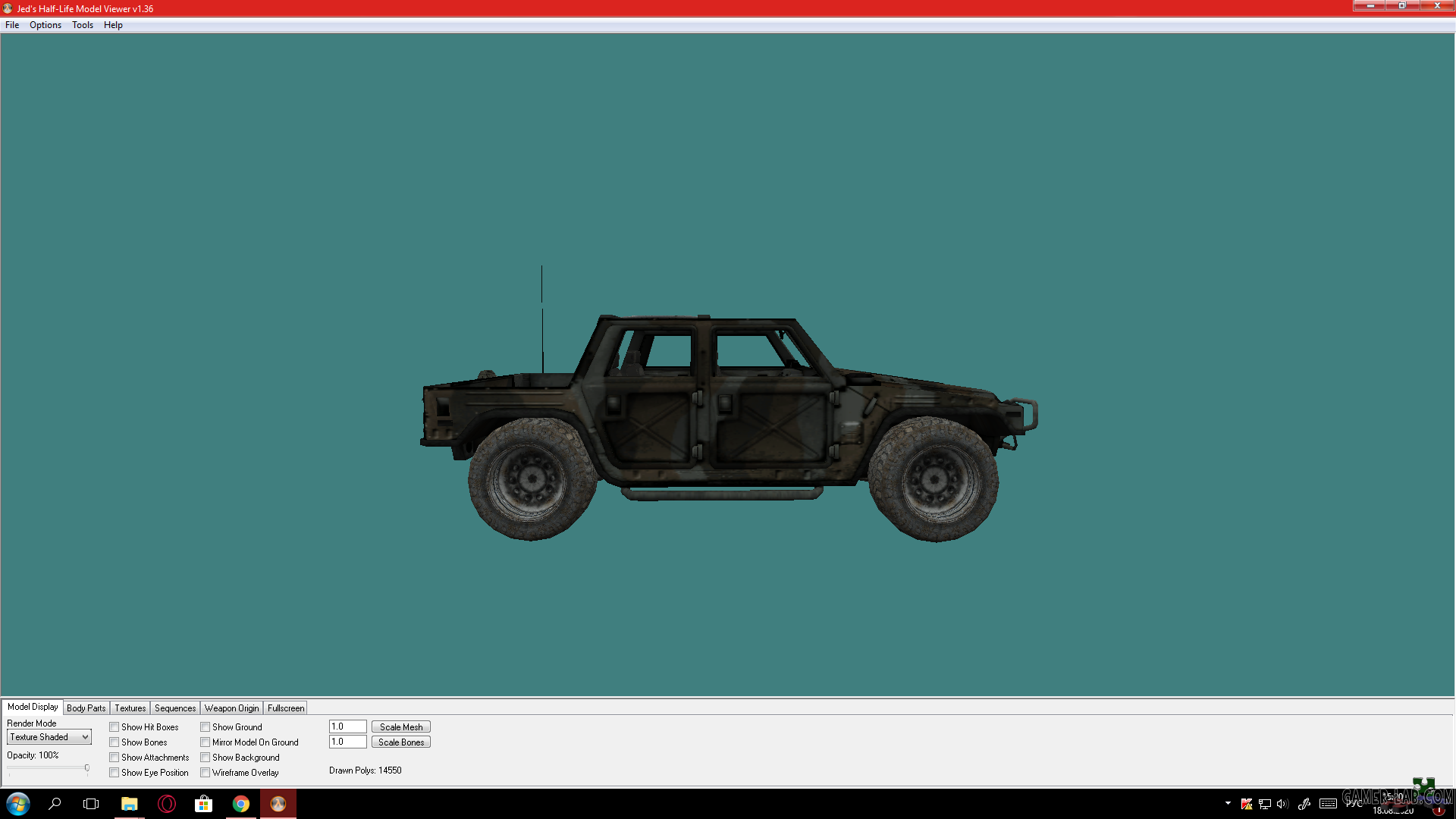Open the Windows Start menu
1456x819 pixels.
[x=17, y=804]
